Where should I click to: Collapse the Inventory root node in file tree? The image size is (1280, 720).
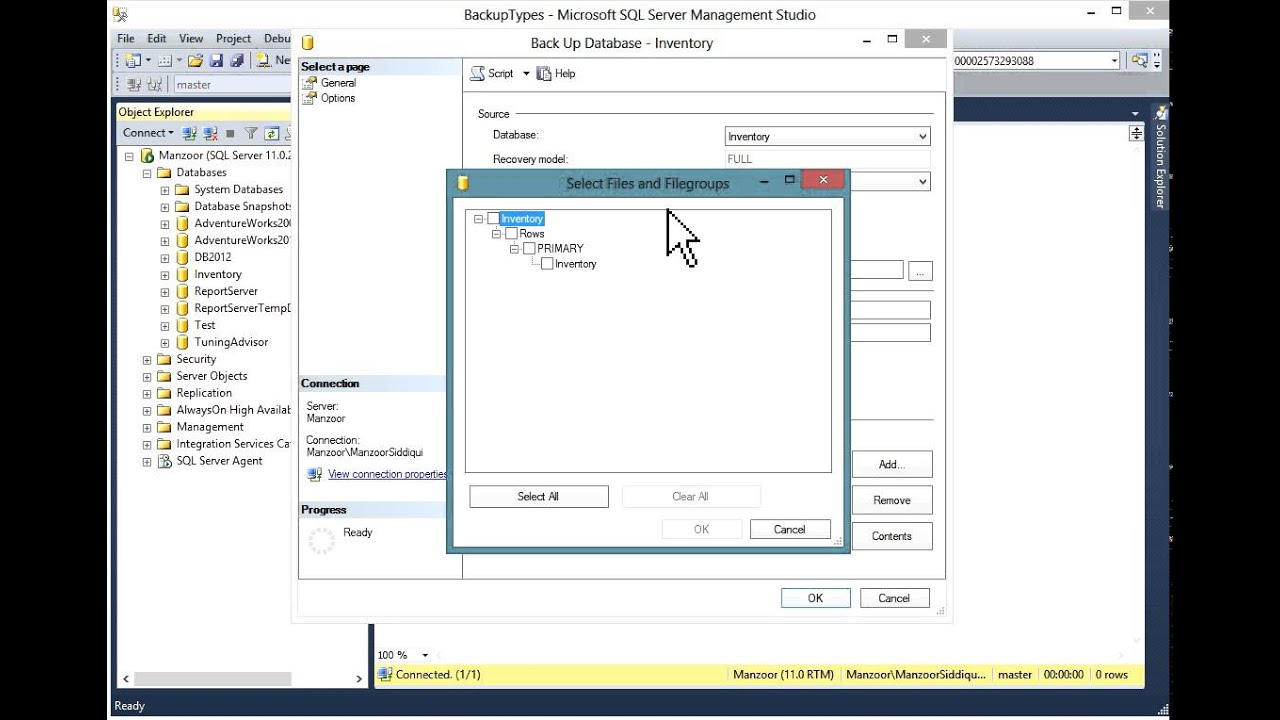point(478,219)
